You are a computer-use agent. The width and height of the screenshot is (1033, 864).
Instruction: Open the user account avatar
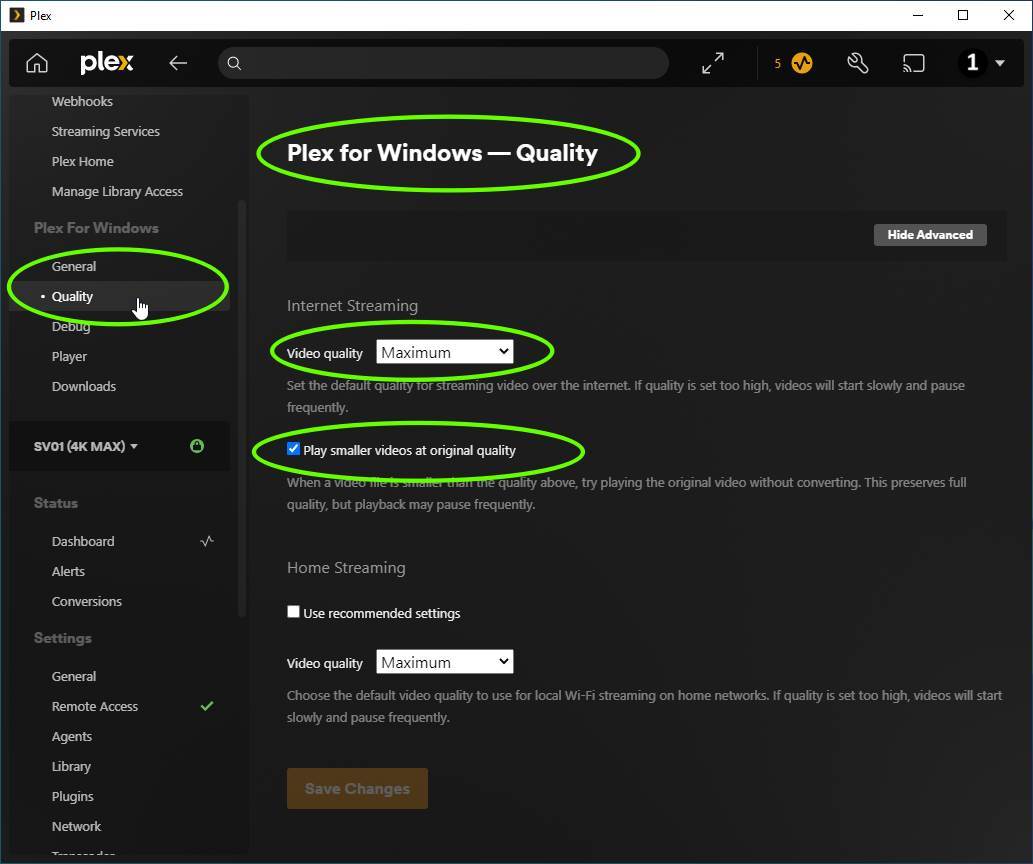(972, 63)
